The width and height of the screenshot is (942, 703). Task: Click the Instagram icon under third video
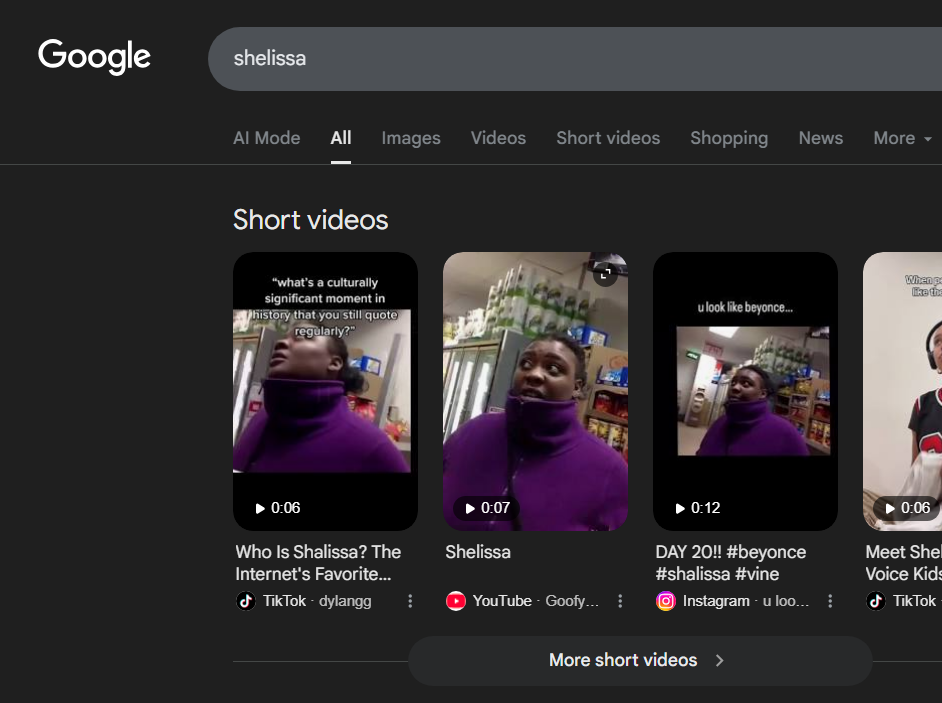click(x=666, y=601)
